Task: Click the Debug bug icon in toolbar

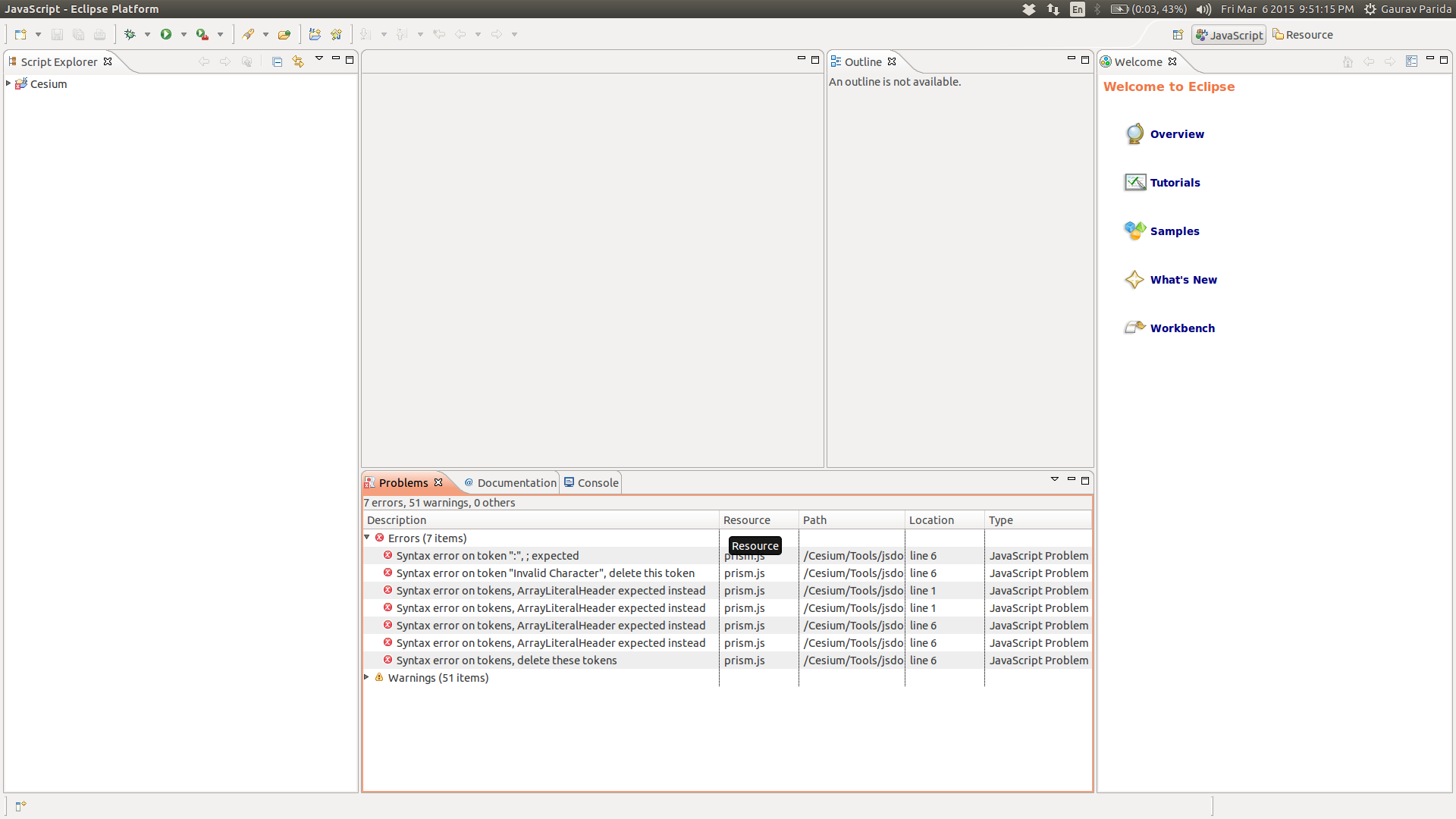Action: click(x=130, y=34)
